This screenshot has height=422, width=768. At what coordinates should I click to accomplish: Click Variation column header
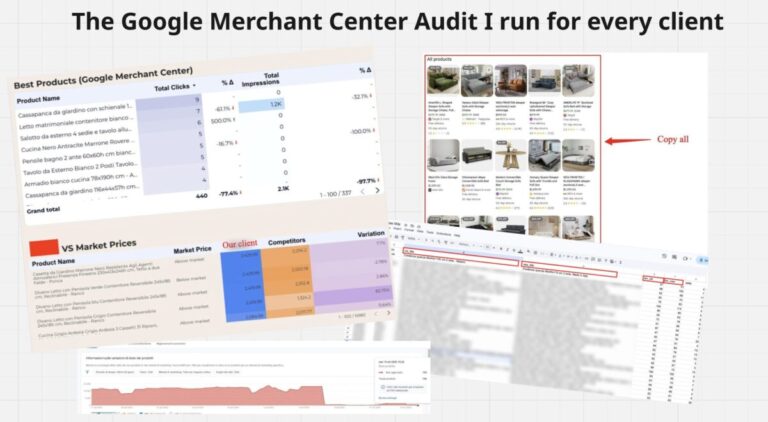[x=371, y=234]
